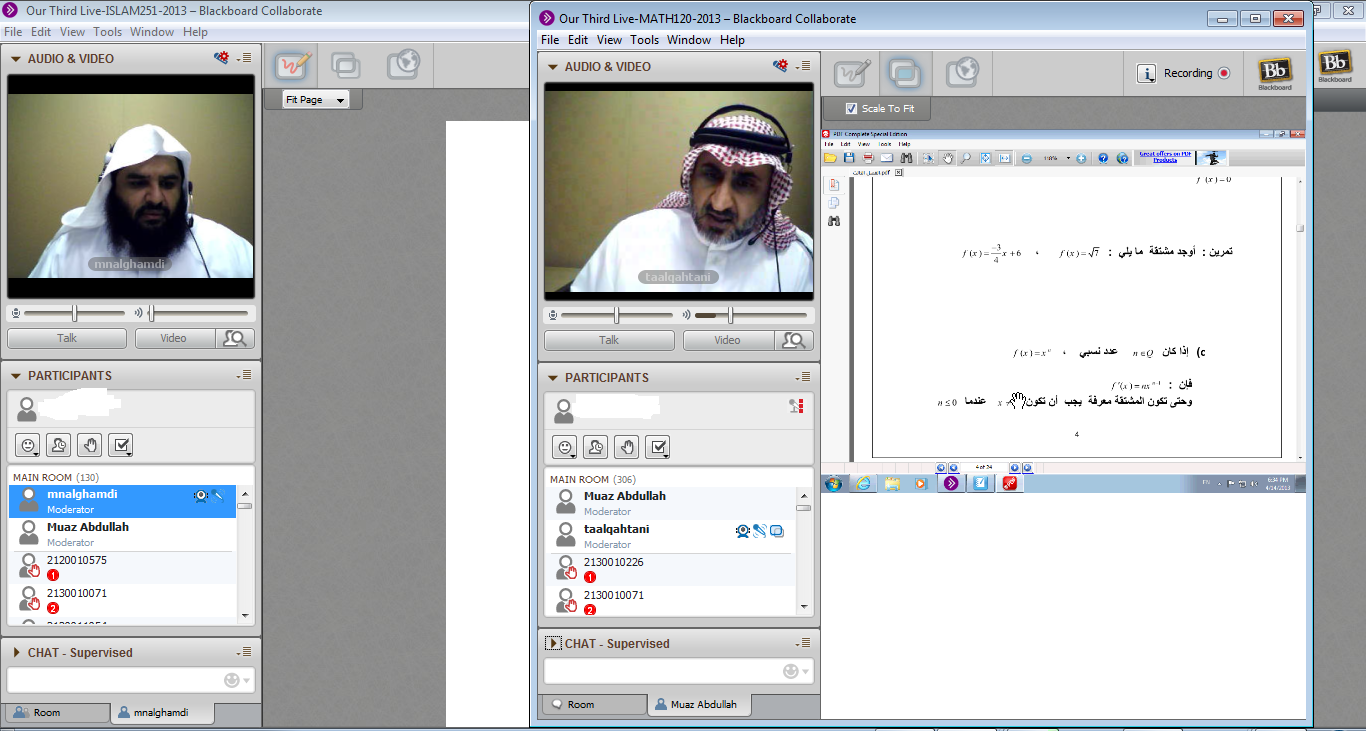
Task: Click video preview icon in MATH120 window
Action: (794, 340)
